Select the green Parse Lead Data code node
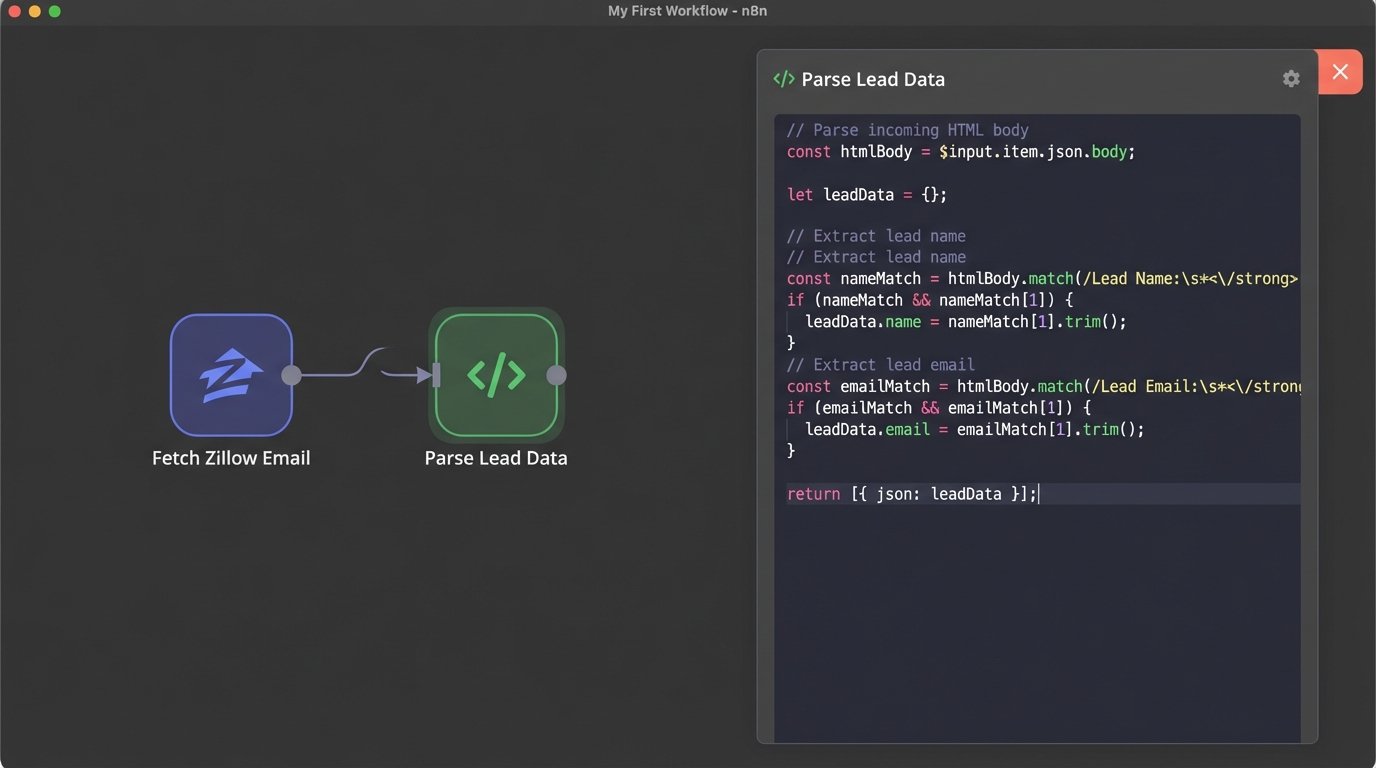 496,375
